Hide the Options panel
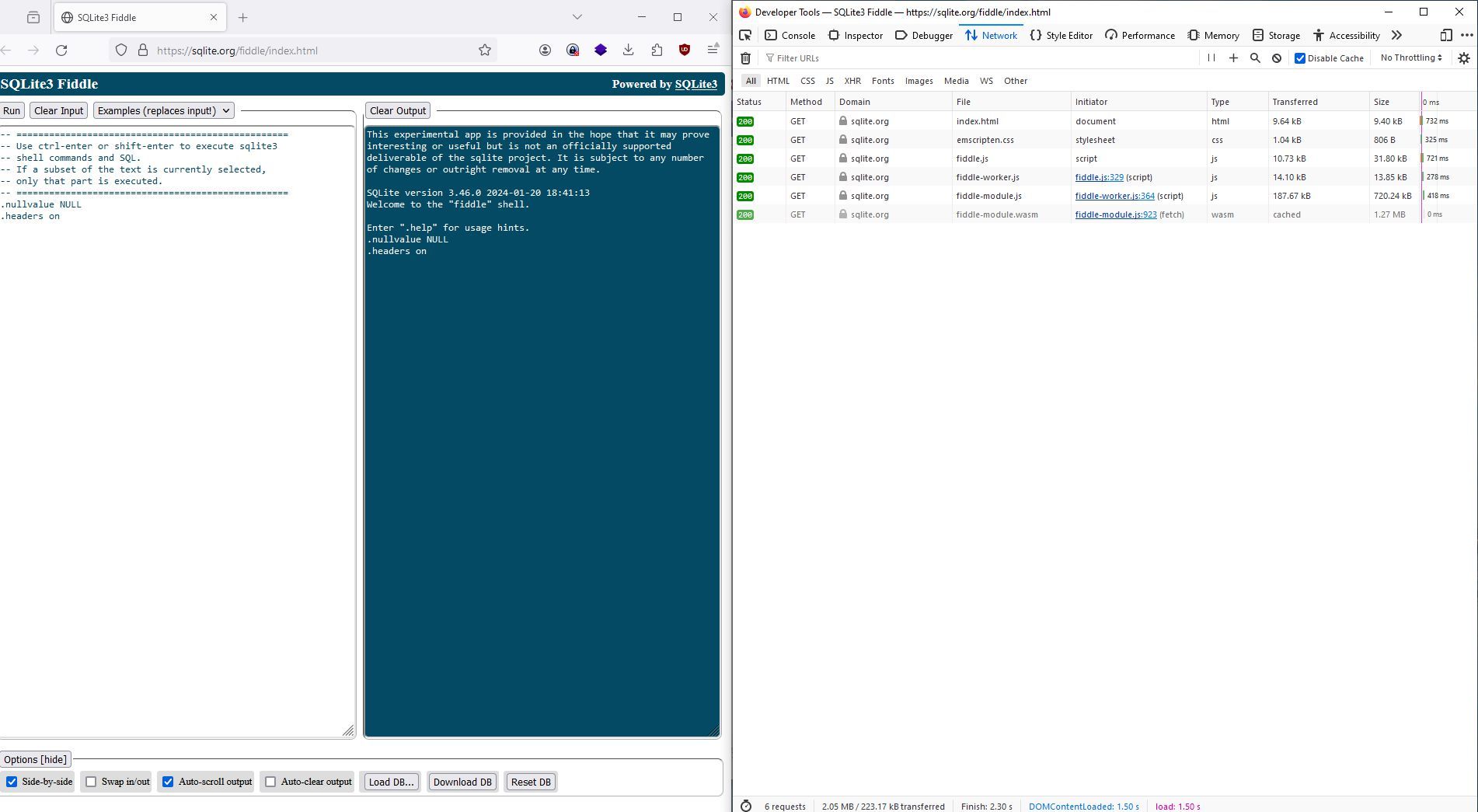This screenshot has width=1478, height=812. click(x=35, y=759)
